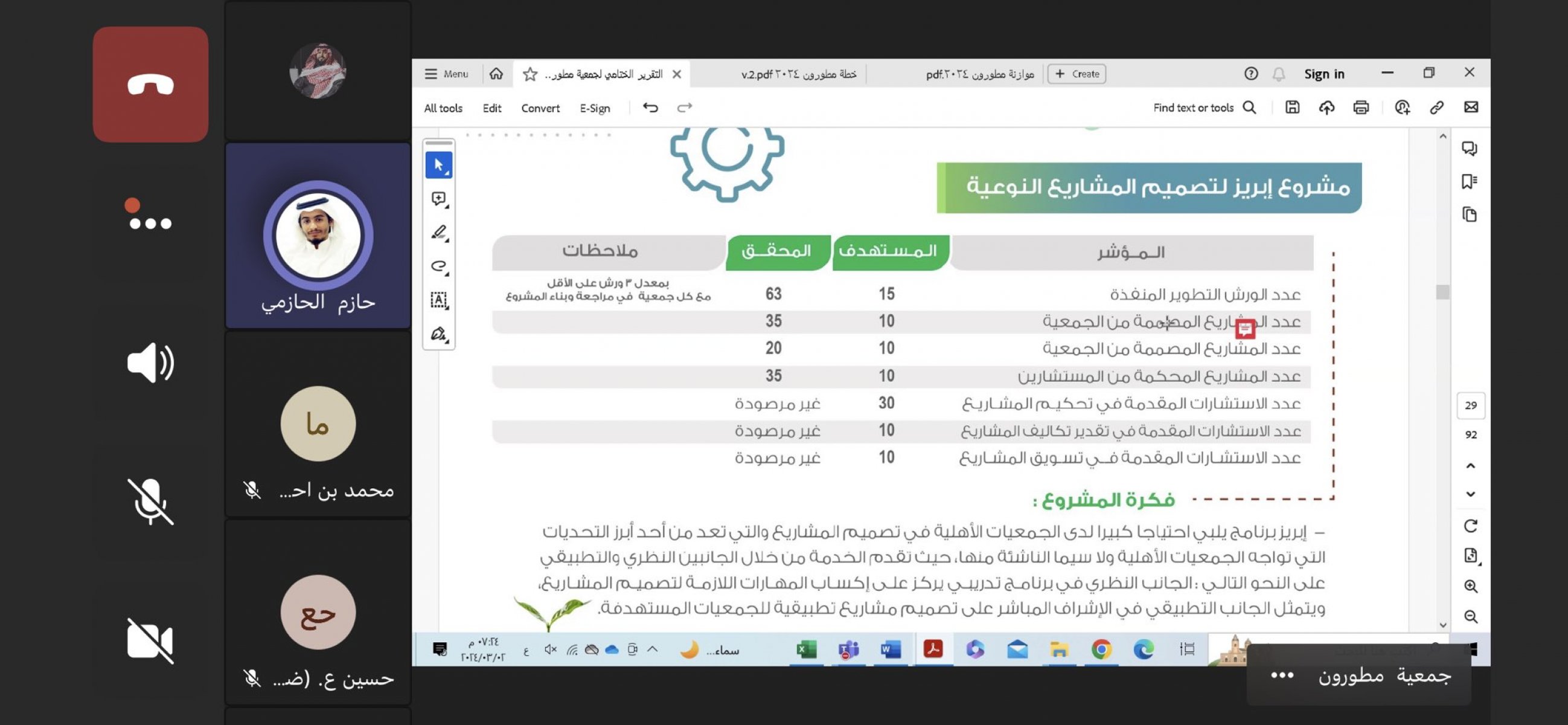Screen dimensions: 1568x725
Task: Open options dots beside جمعية مطورون
Action: tap(1282, 675)
